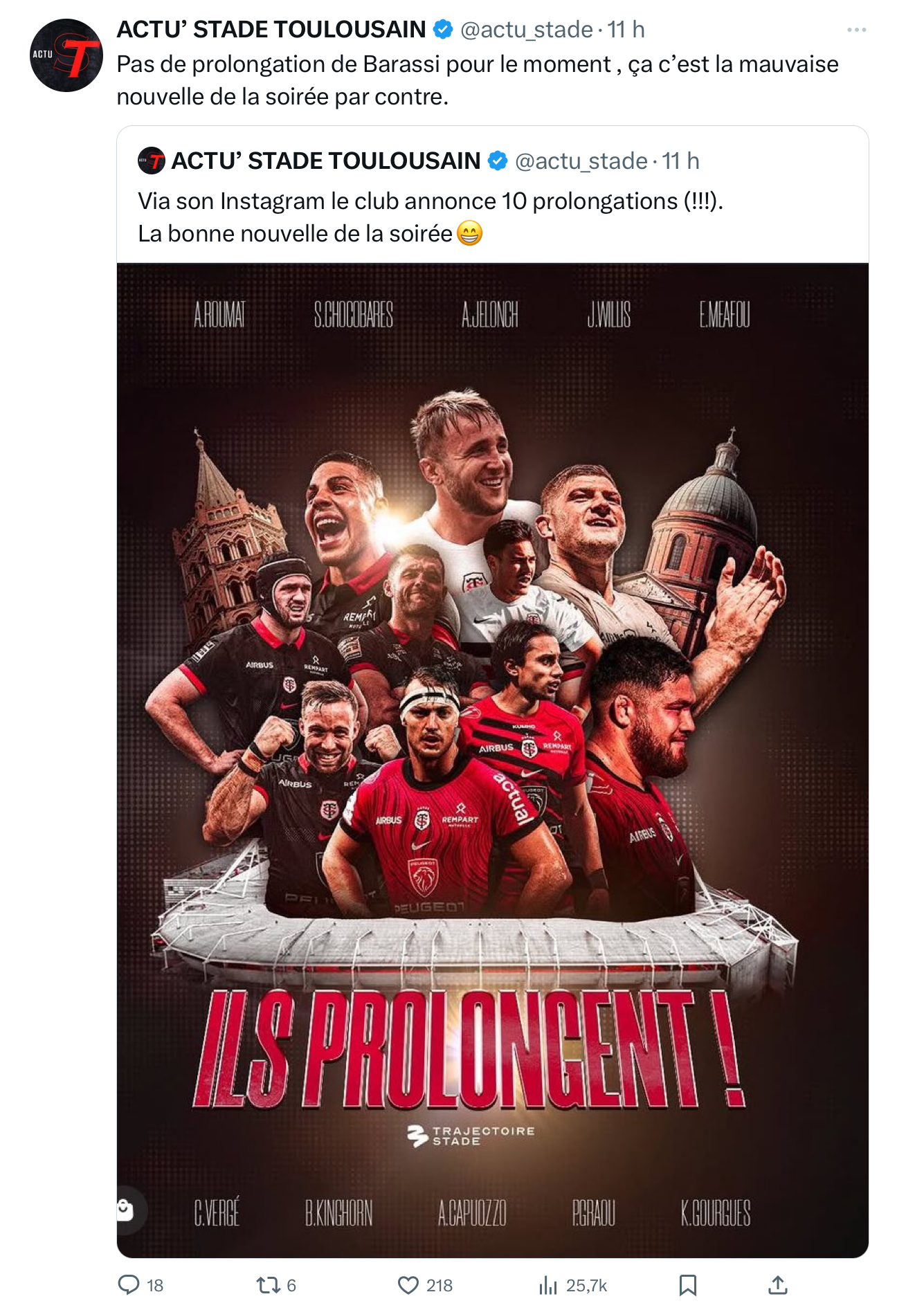Click the small avatar in quoted tweet
The width and height of the screenshot is (924, 1310).
tap(152, 161)
